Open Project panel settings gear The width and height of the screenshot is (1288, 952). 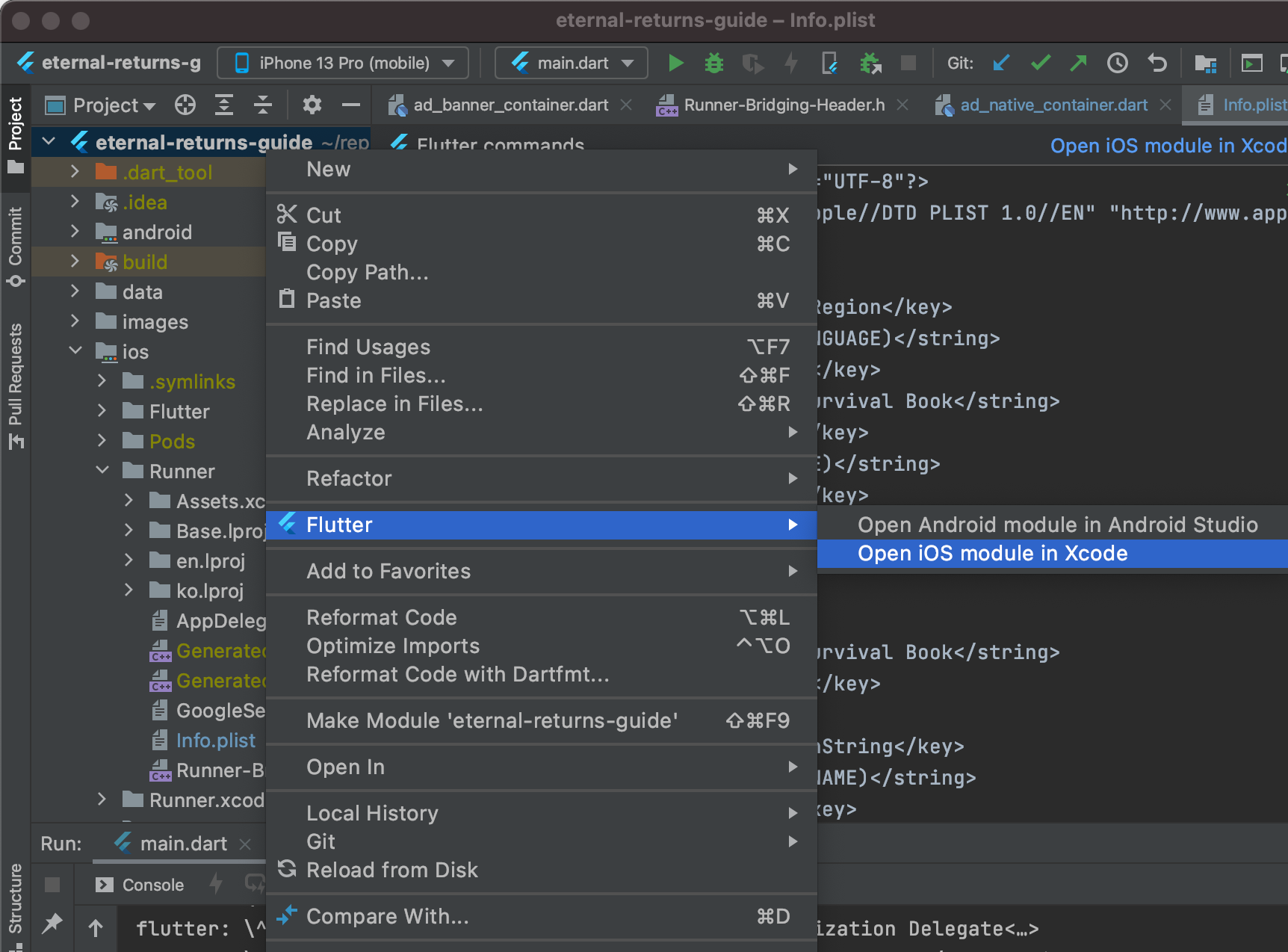click(312, 105)
